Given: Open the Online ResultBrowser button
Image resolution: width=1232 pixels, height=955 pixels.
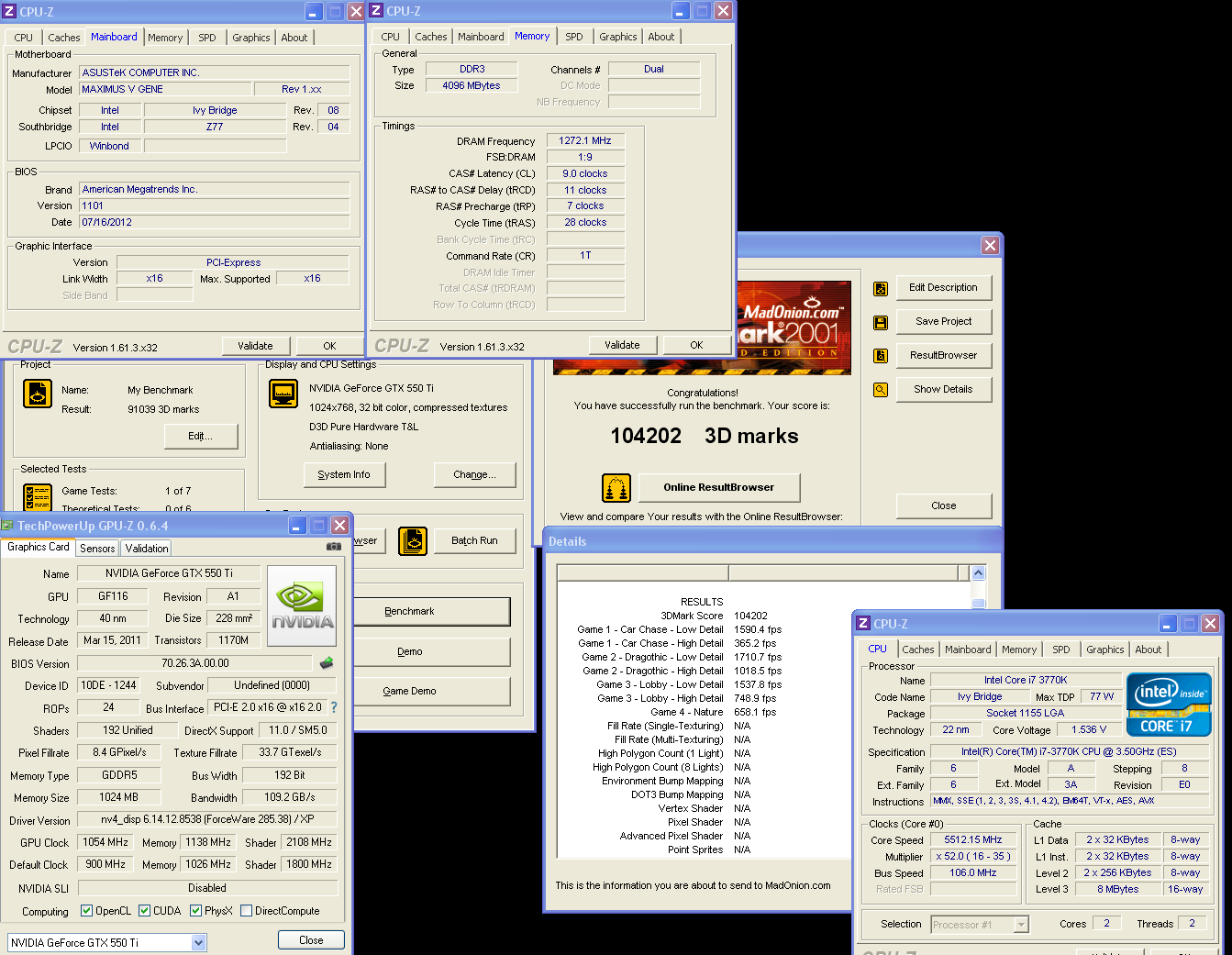Looking at the screenshot, I should [718, 487].
